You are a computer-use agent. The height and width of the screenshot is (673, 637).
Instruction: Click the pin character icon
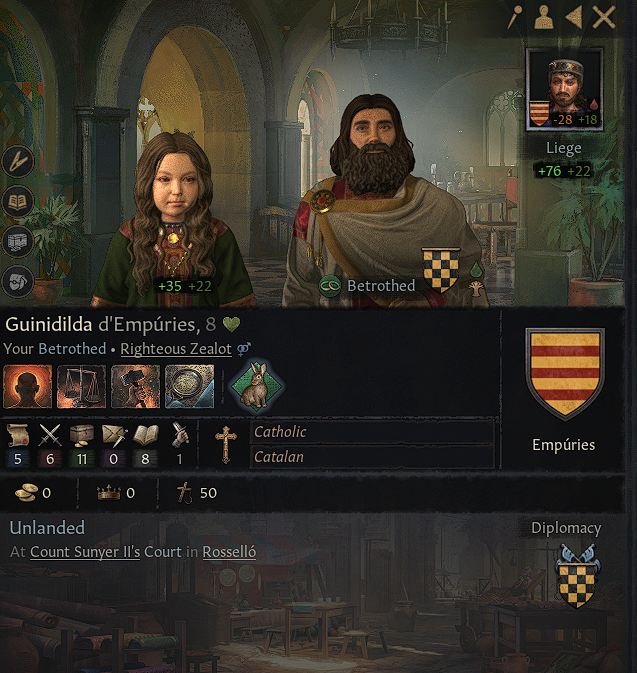point(514,18)
